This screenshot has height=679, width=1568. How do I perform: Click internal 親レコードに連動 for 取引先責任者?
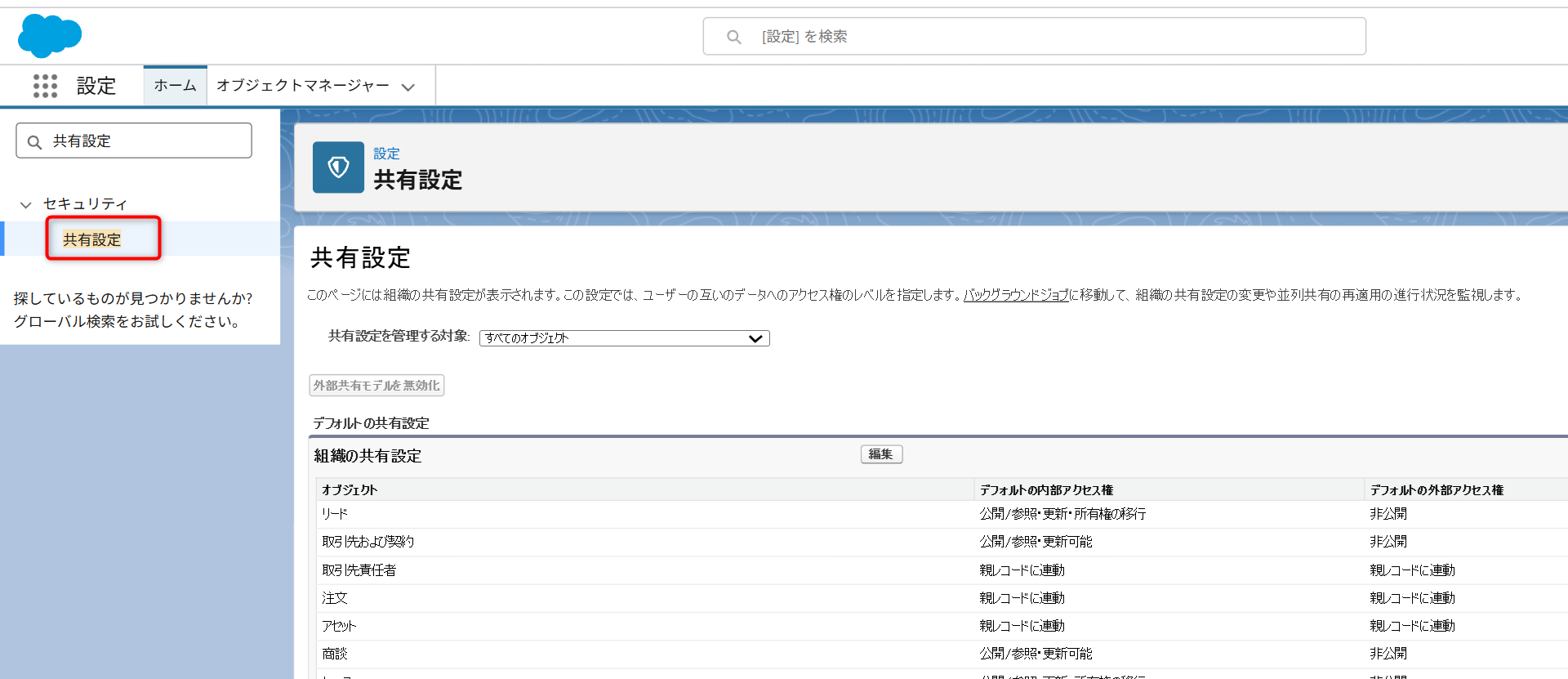tap(1022, 570)
